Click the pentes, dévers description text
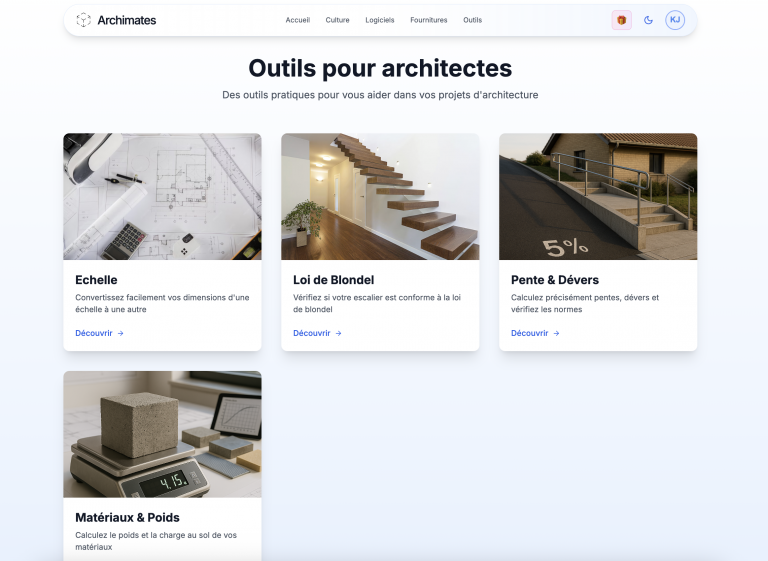768x561 pixels. [585, 303]
